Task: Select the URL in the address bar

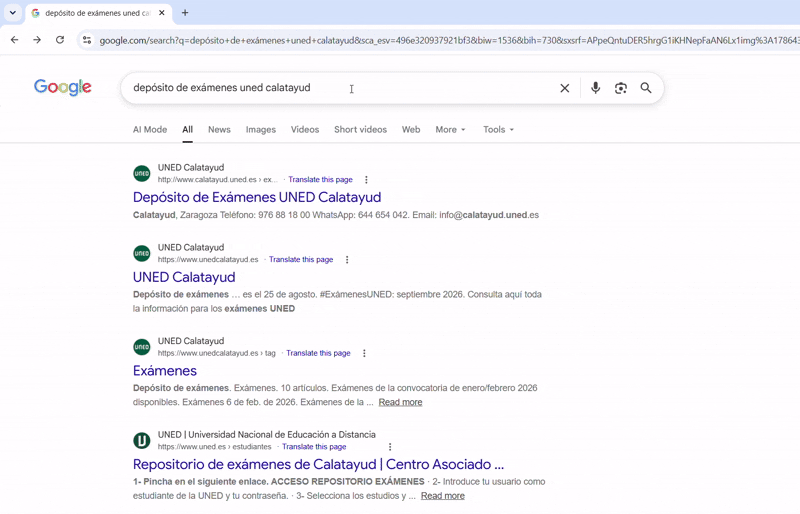Action: click(449, 40)
